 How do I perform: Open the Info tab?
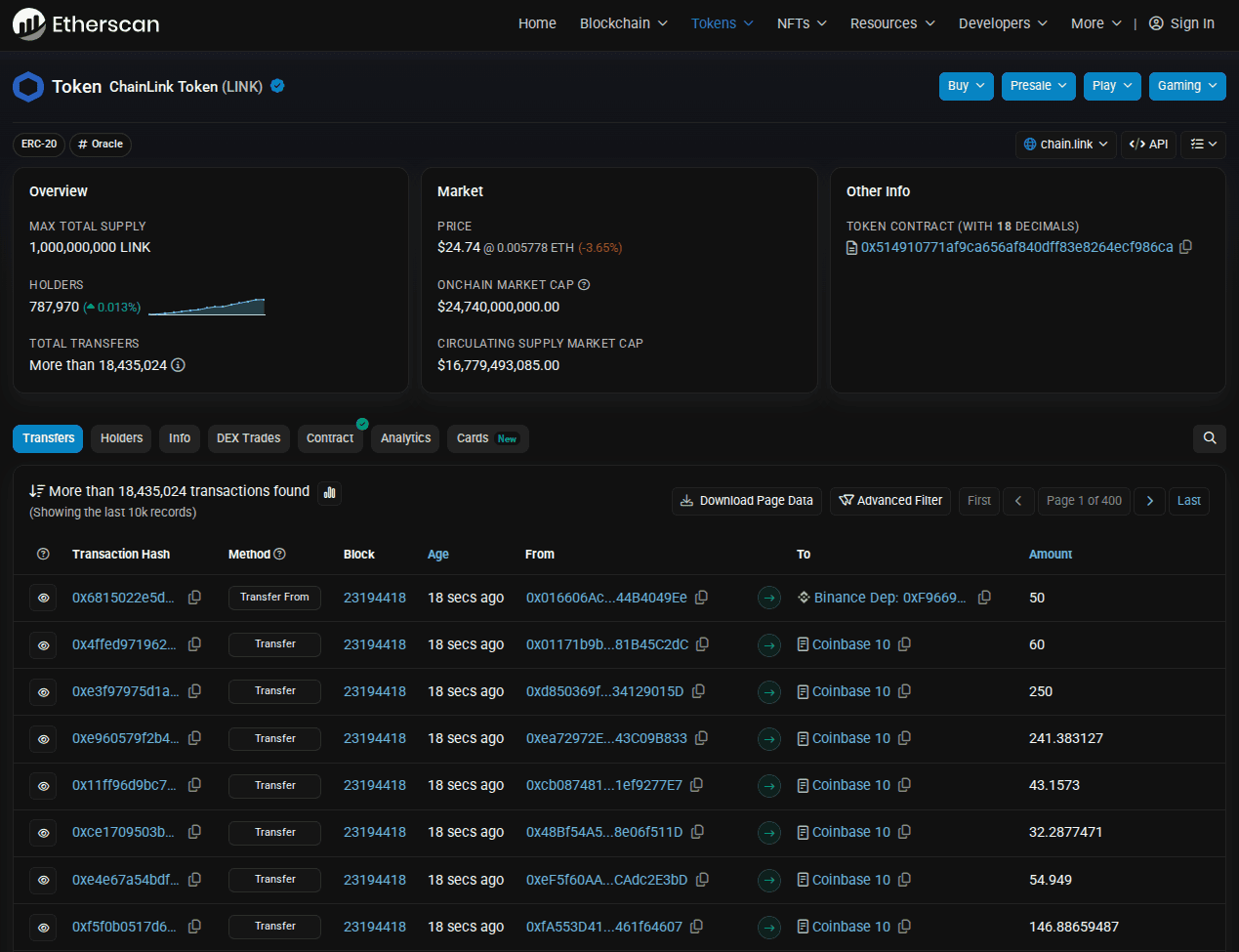pyautogui.click(x=180, y=438)
